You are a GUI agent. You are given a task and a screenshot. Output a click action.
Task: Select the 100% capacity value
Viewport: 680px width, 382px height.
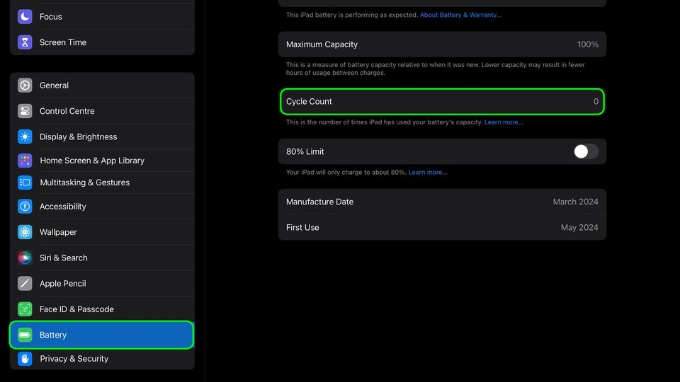pos(588,44)
